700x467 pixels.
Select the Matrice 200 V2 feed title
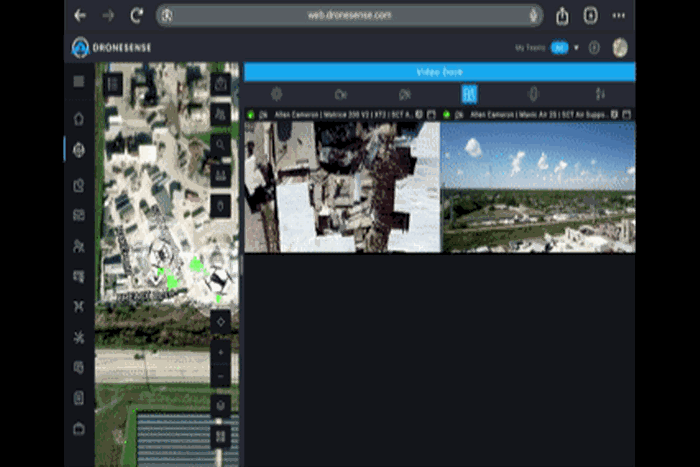[342, 115]
